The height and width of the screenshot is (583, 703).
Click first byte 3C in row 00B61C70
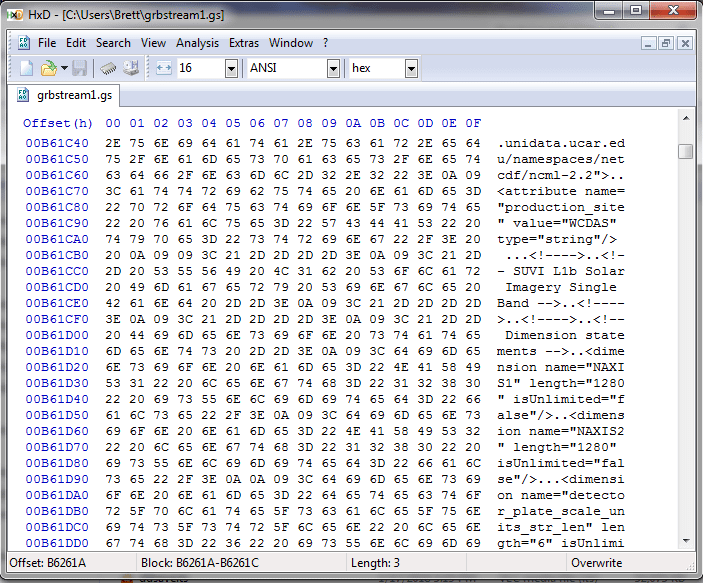(113, 191)
